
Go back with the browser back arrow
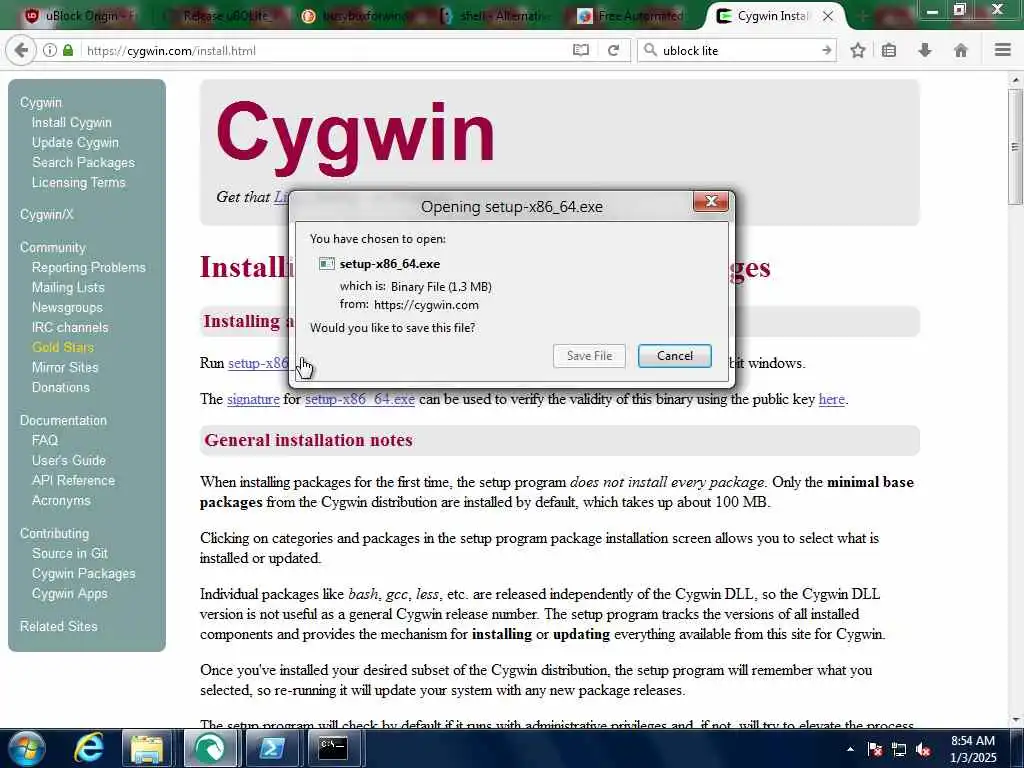[21, 50]
